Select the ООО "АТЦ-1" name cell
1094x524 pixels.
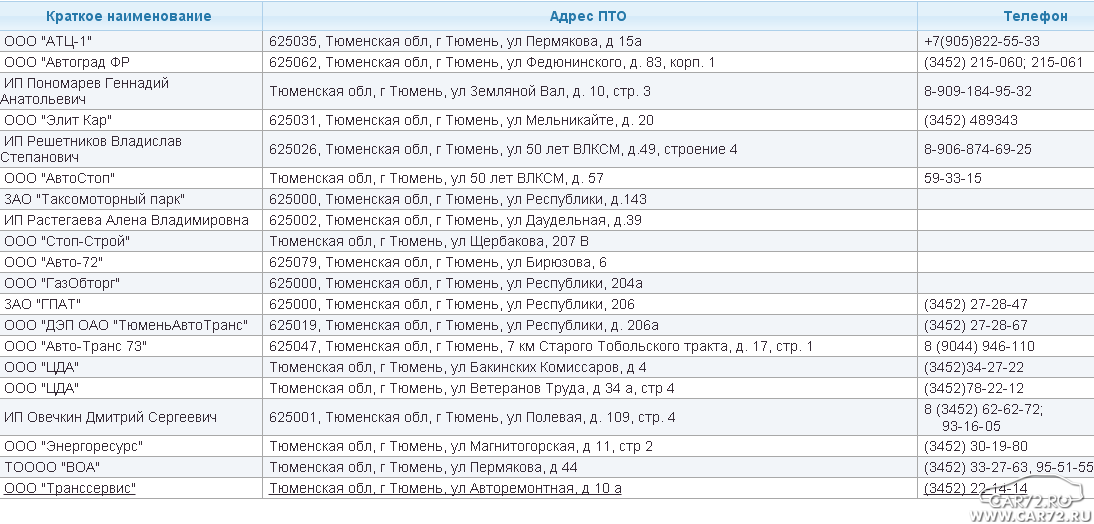point(47,41)
